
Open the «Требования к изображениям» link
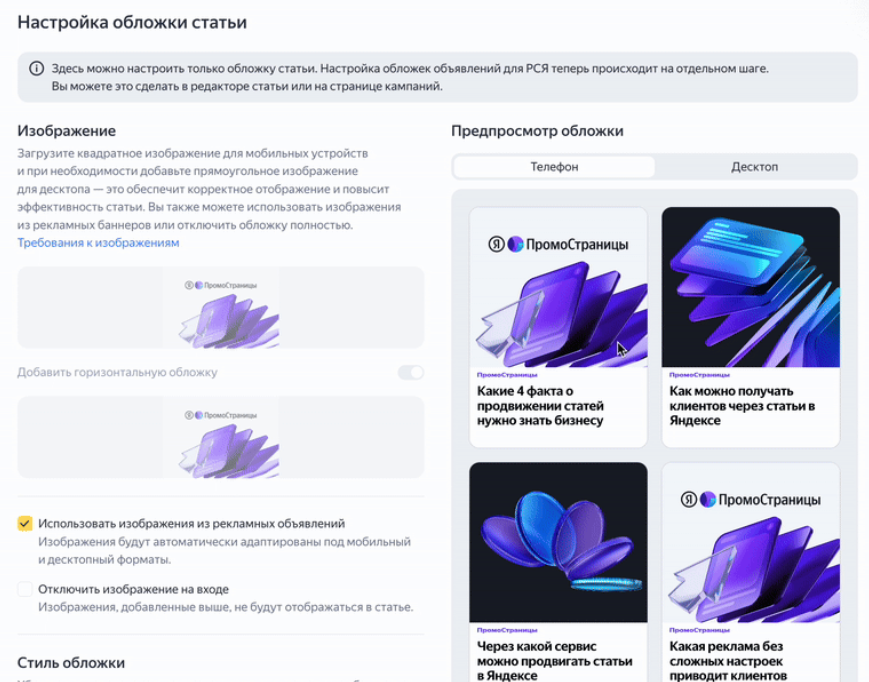[x=96, y=242]
